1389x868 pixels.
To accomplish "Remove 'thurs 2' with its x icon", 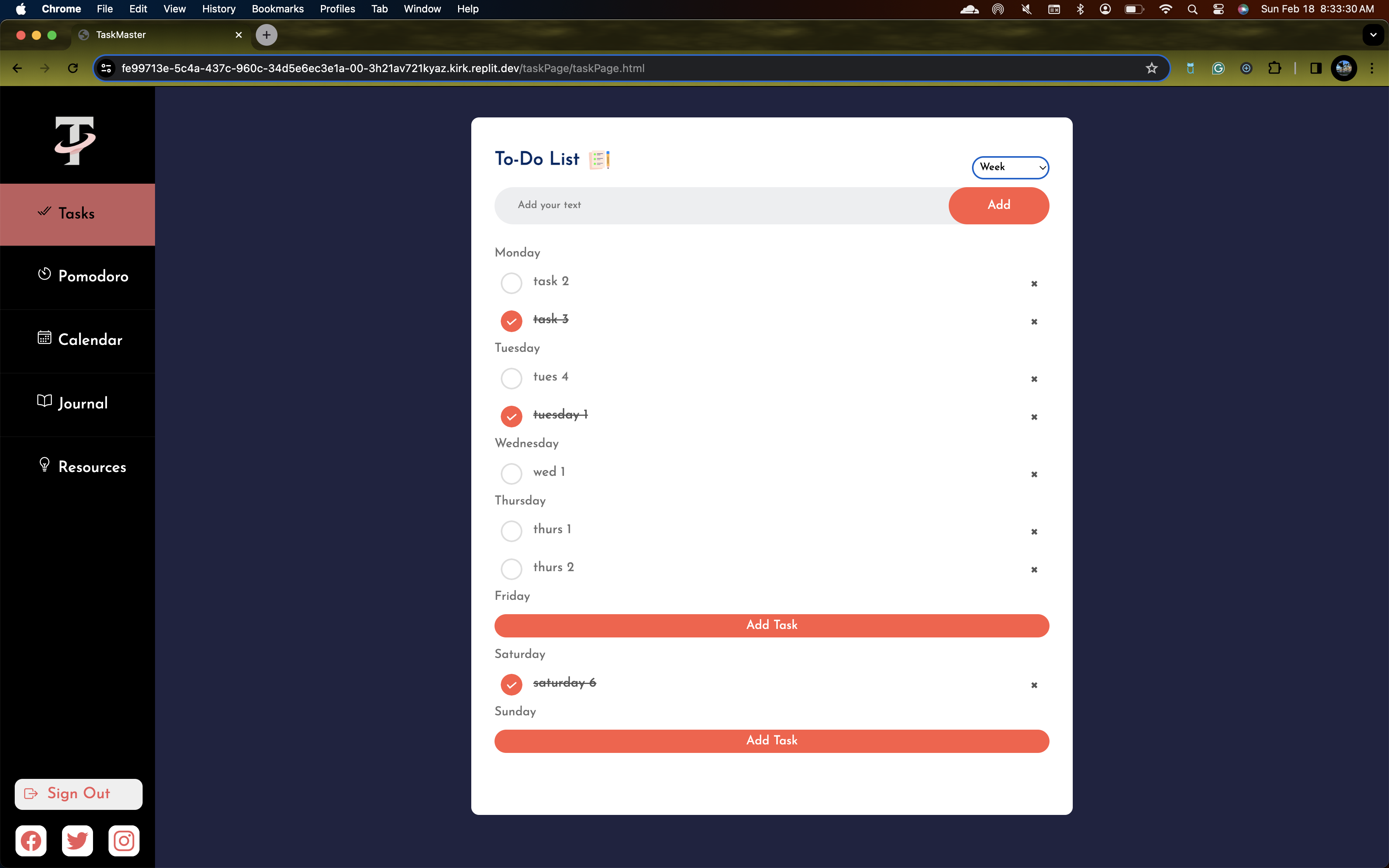I will point(1034,570).
